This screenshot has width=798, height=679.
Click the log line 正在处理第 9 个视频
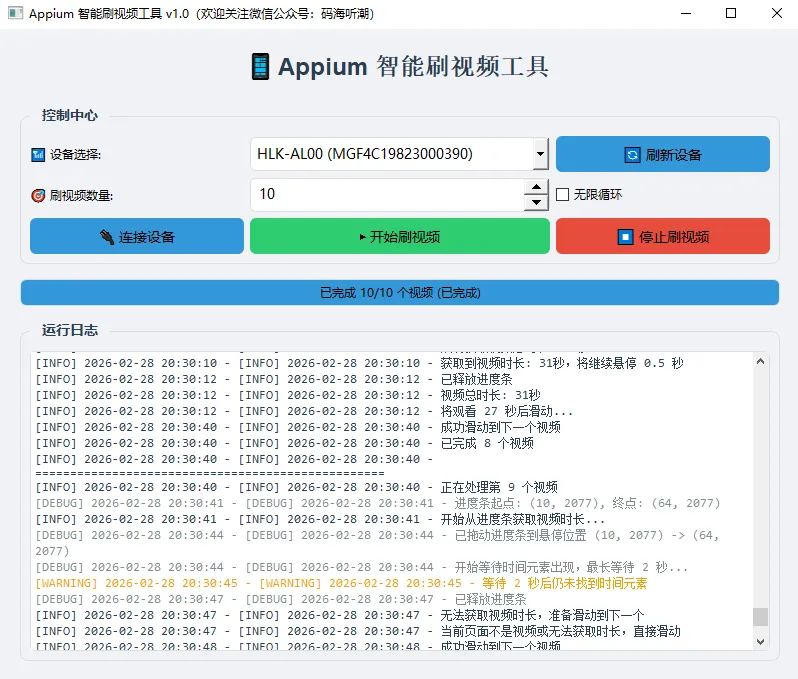click(x=297, y=488)
